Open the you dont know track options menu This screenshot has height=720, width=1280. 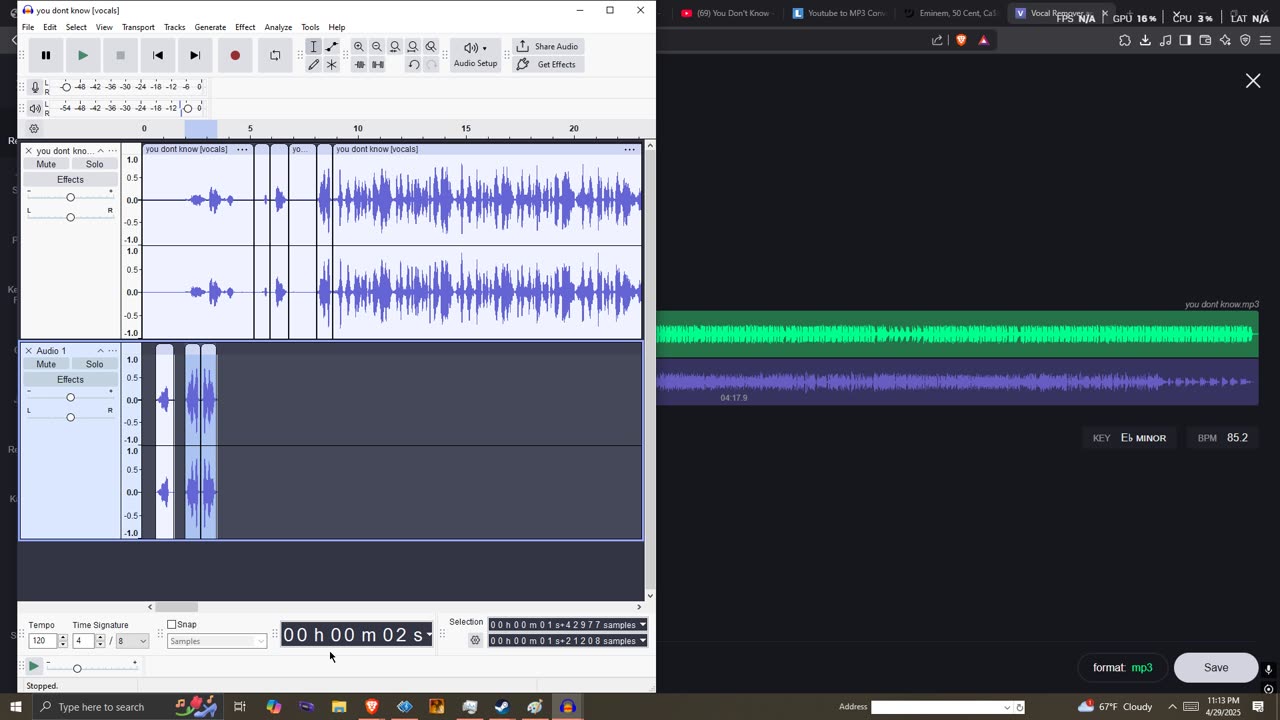112,151
